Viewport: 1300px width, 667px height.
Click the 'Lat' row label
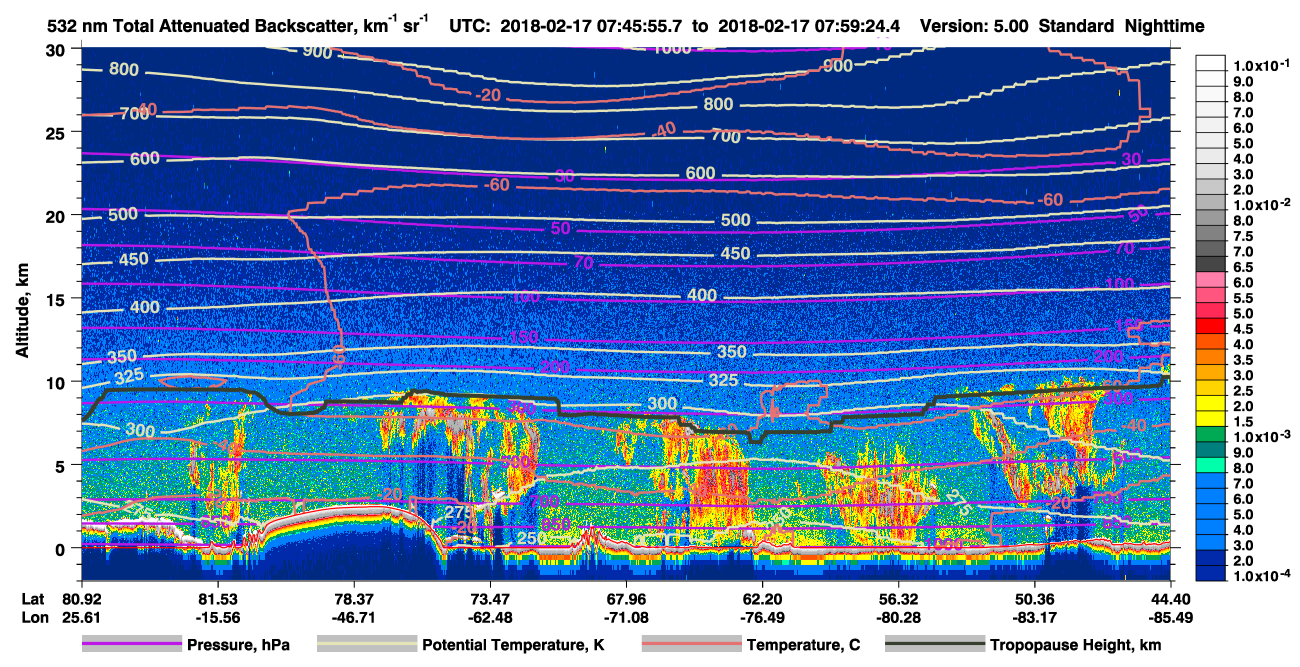33,598
